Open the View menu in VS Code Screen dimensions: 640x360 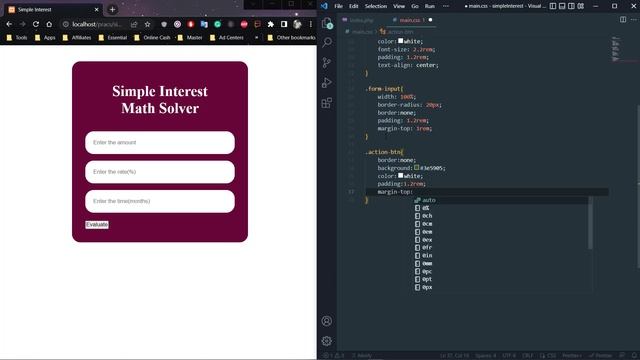tap(399, 6)
